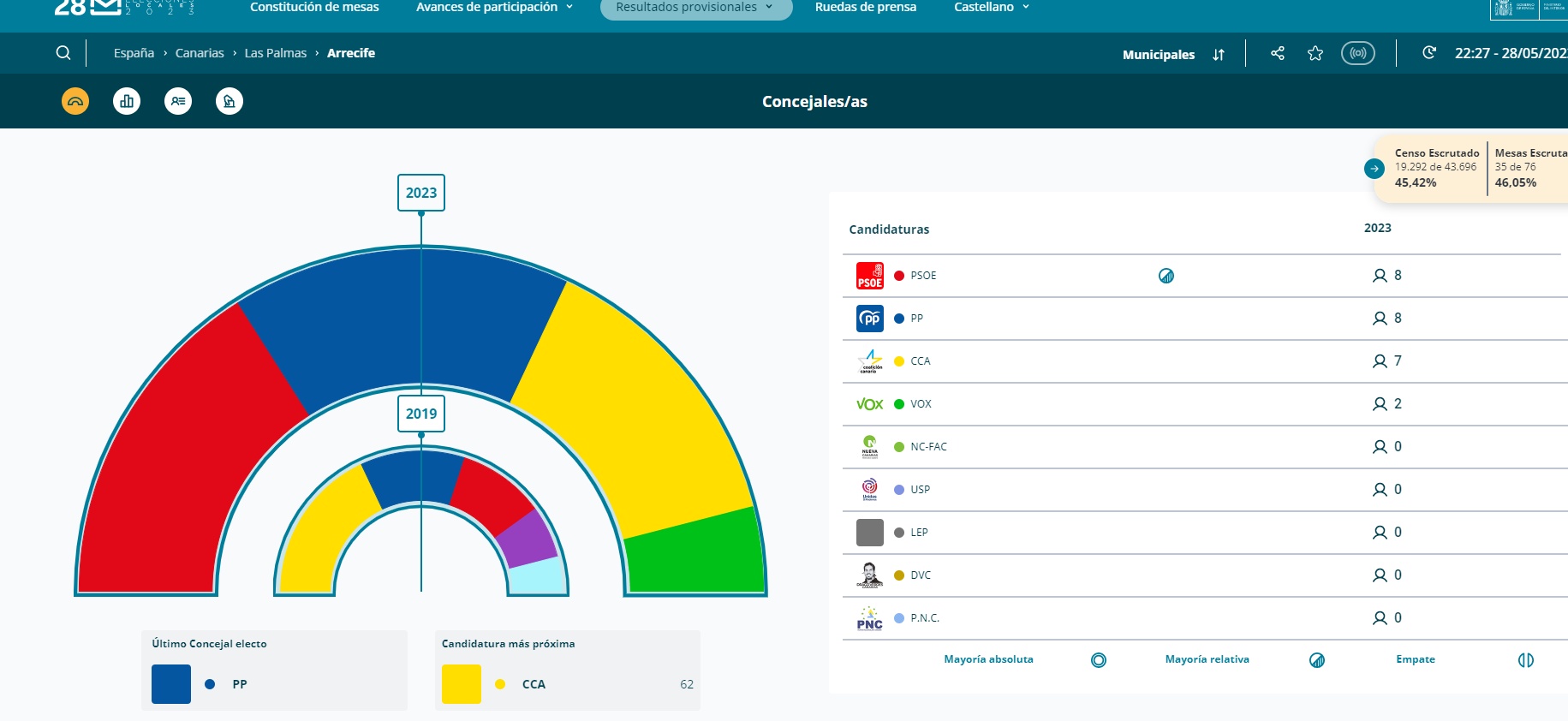Toggle Municipales election type sort arrows
1568x721 pixels.
(x=1219, y=55)
